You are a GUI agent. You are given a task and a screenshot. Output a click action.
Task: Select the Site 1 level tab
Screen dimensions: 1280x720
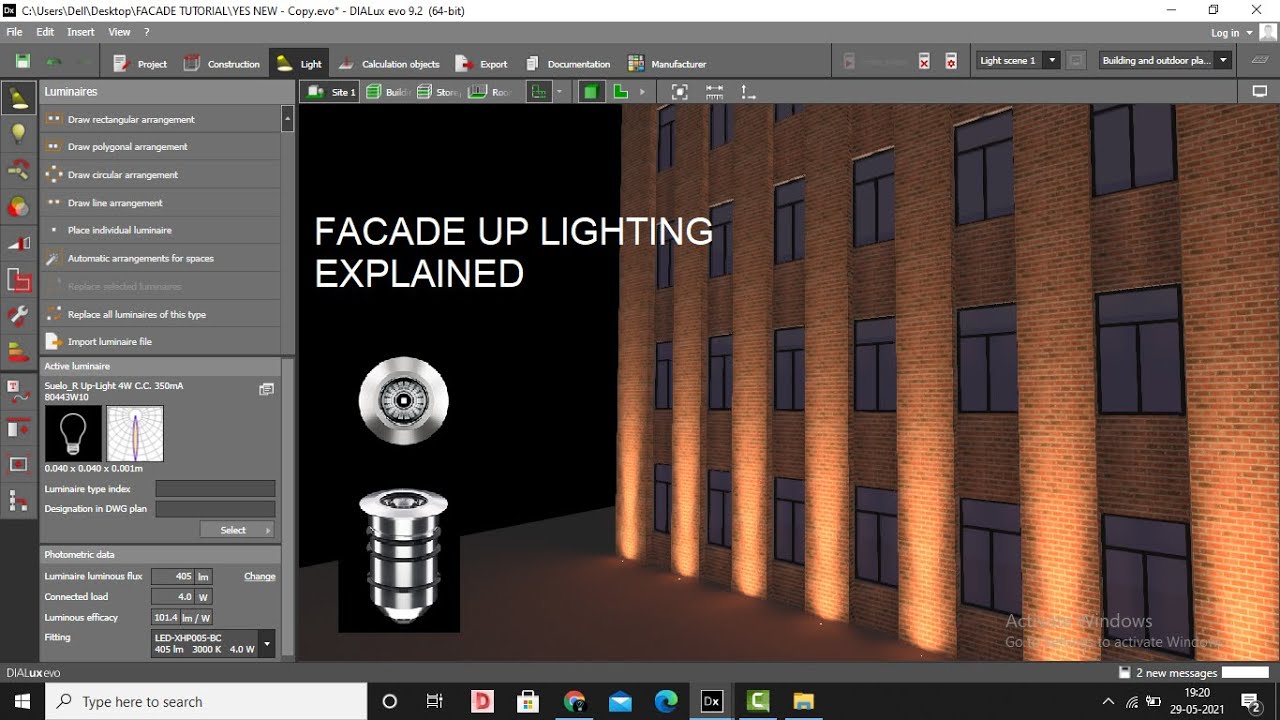[331, 92]
